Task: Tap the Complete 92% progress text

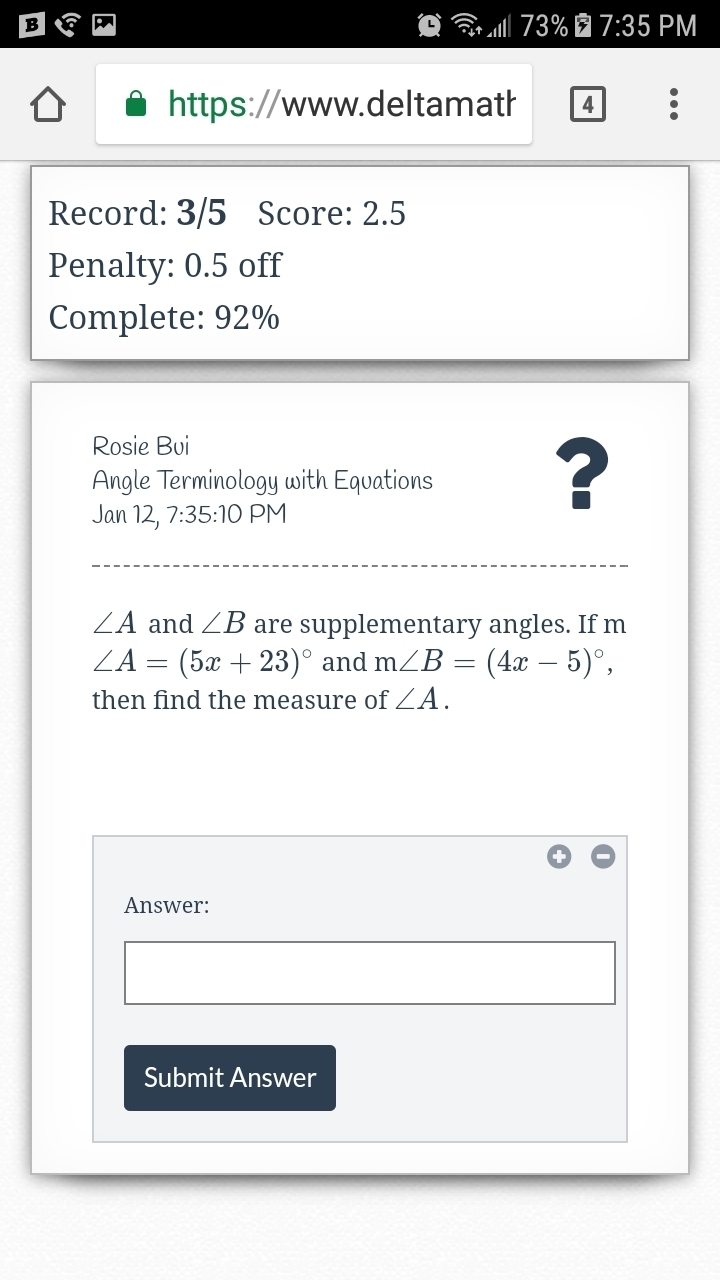Action: coord(164,317)
